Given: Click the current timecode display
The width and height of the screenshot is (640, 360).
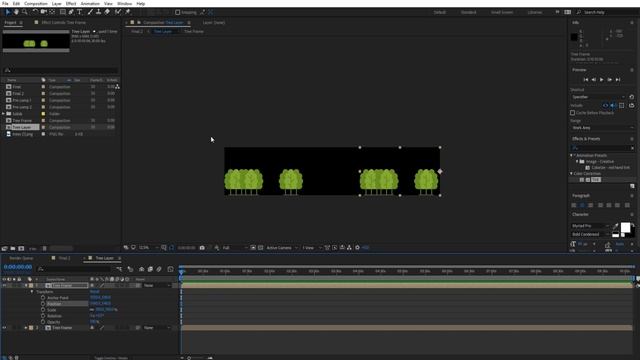Looking at the screenshot, I should pos(18,267).
